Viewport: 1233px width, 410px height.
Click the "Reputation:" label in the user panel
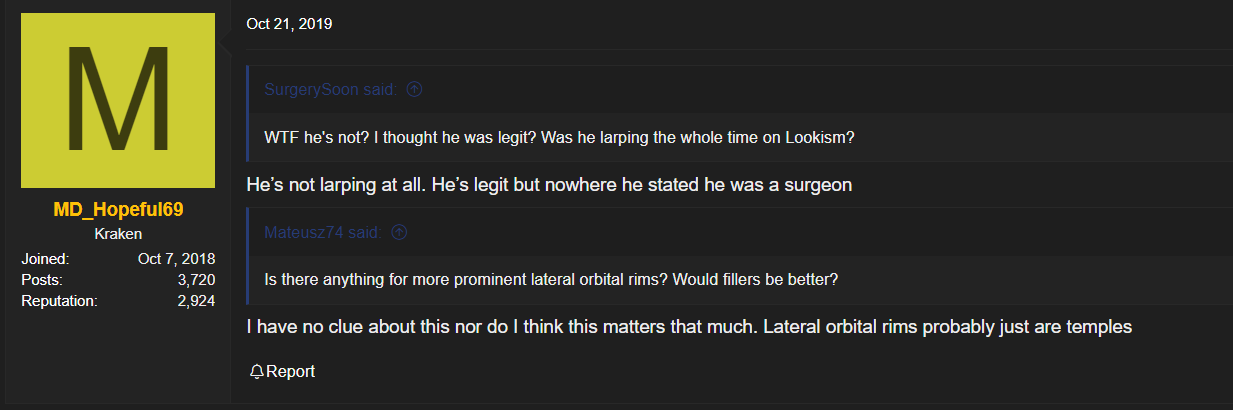click(59, 300)
